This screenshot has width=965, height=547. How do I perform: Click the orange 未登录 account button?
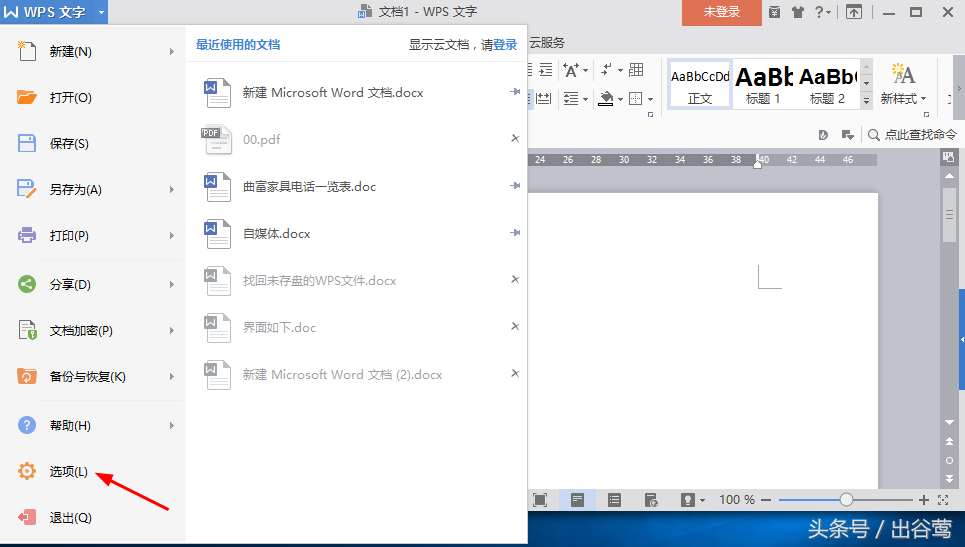click(x=721, y=12)
